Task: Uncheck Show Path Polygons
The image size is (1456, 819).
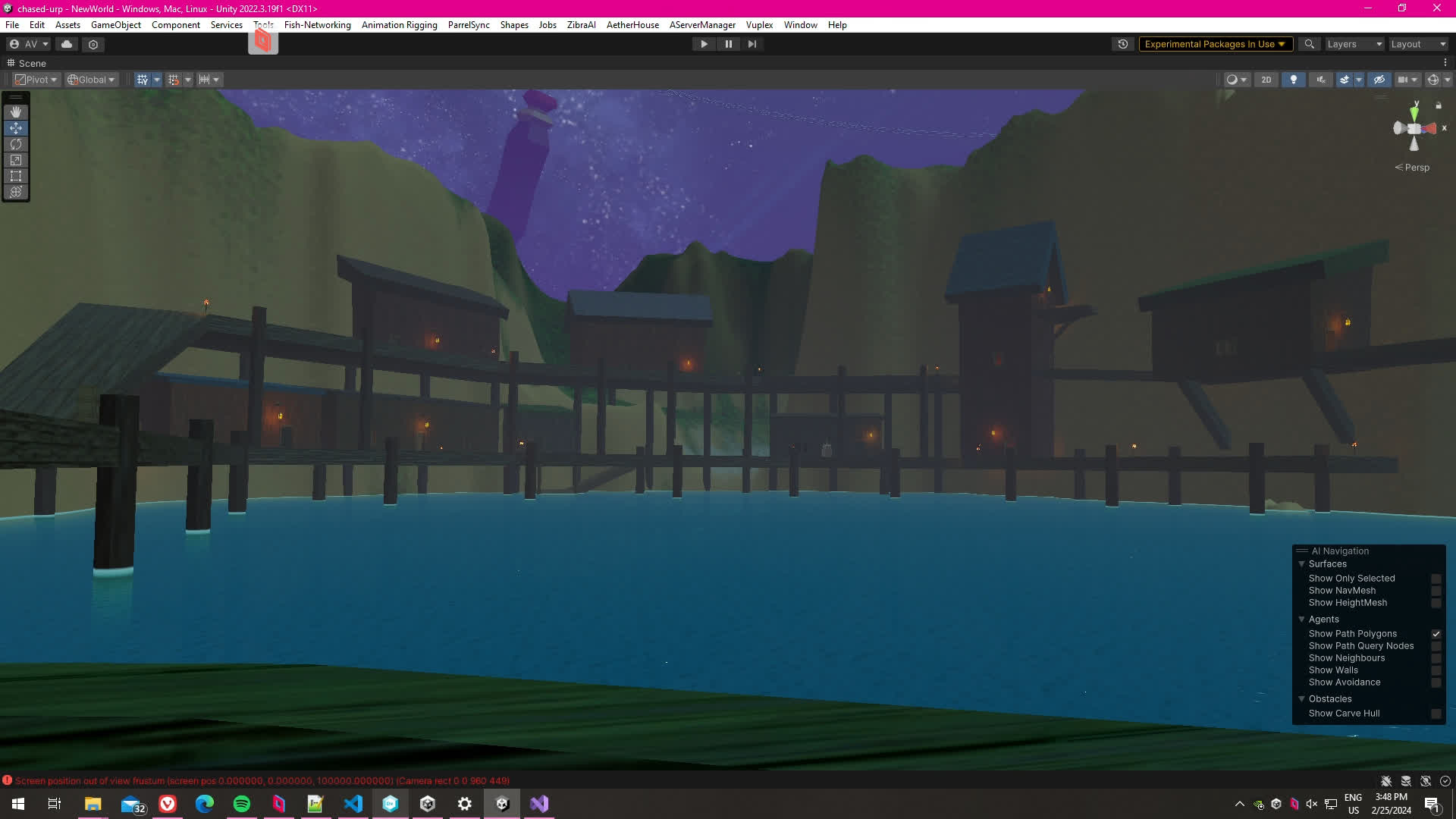Action: point(1436,634)
